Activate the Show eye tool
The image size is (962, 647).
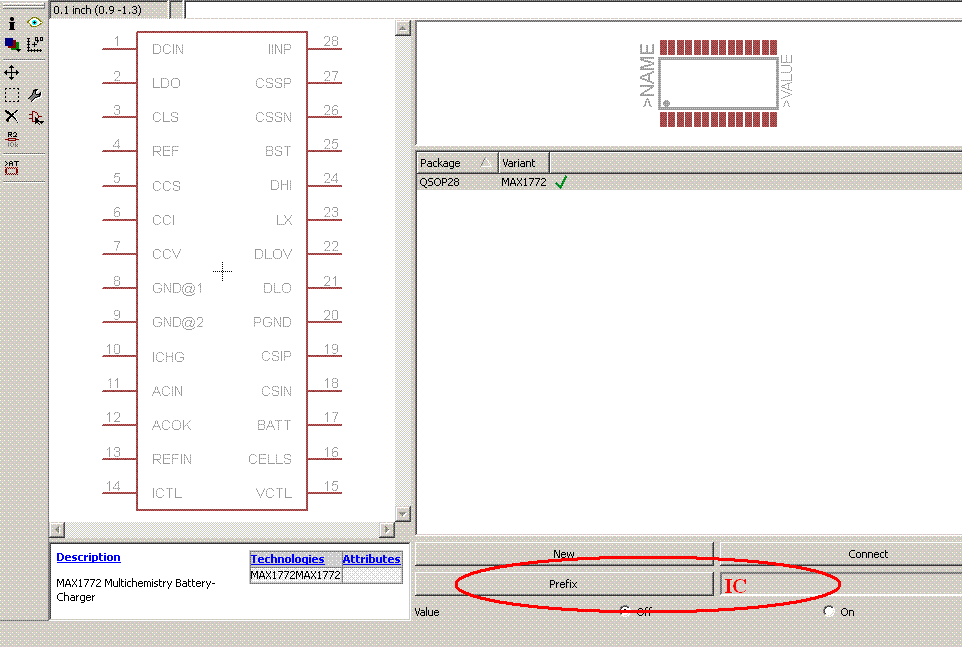(x=34, y=23)
